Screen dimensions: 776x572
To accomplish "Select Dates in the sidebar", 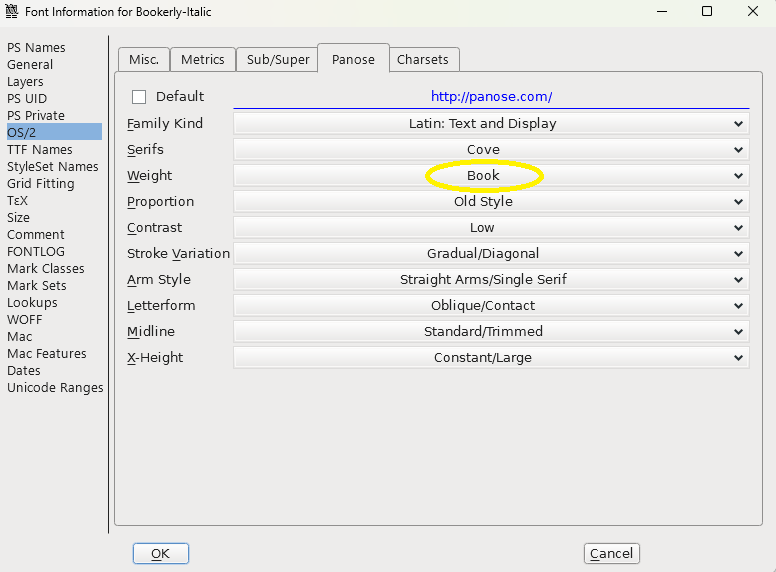I will click(24, 371).
